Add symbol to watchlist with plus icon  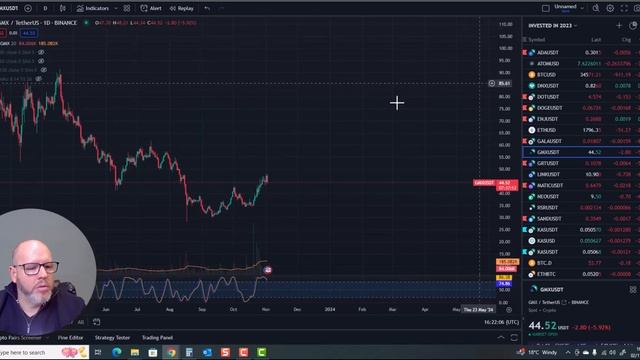point(619,26)
